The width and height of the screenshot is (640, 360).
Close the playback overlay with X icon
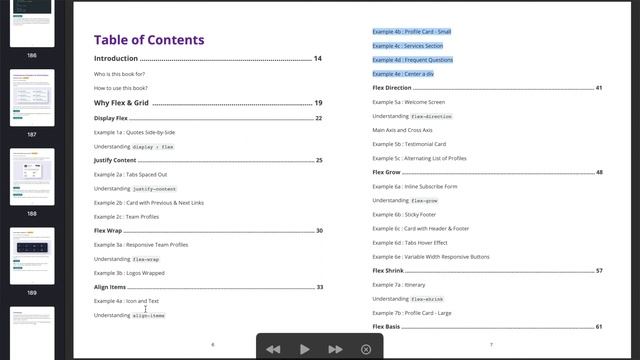point(366,349)
